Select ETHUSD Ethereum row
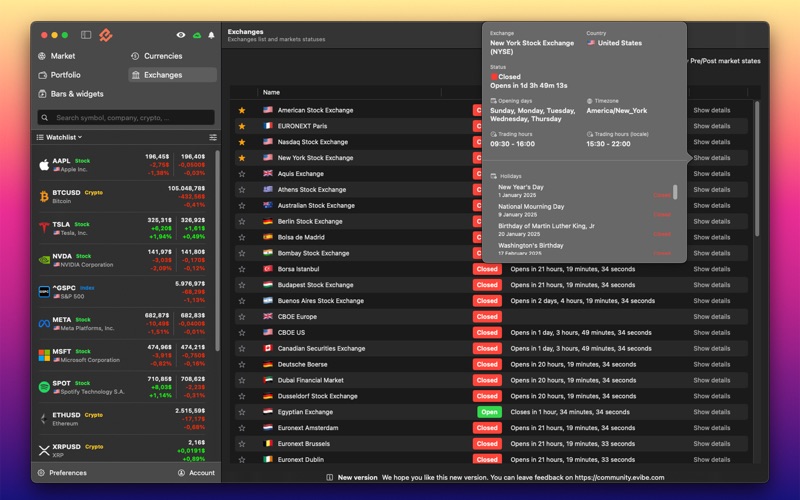This screenshot has width=800, height=500. 122,419
